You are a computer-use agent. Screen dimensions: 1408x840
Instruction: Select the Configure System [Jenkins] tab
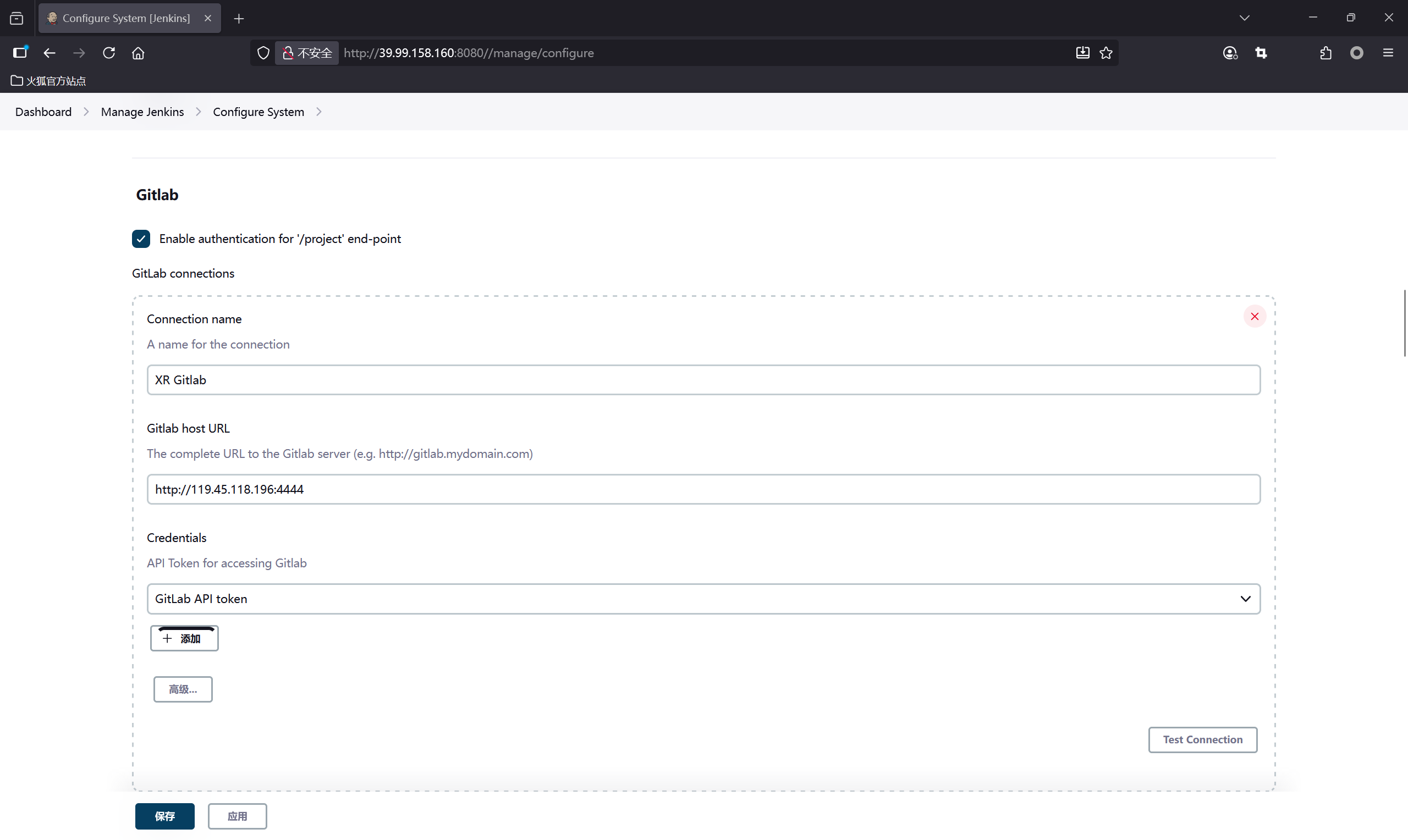127,18
